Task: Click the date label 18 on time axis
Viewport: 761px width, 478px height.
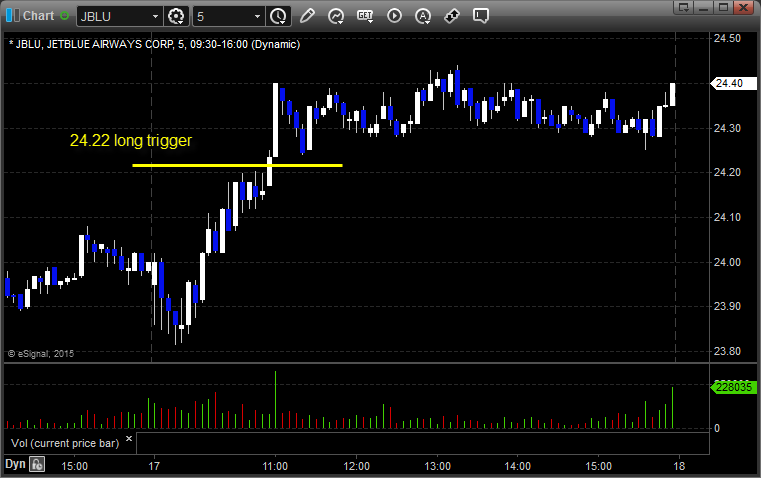Action: 679,466
